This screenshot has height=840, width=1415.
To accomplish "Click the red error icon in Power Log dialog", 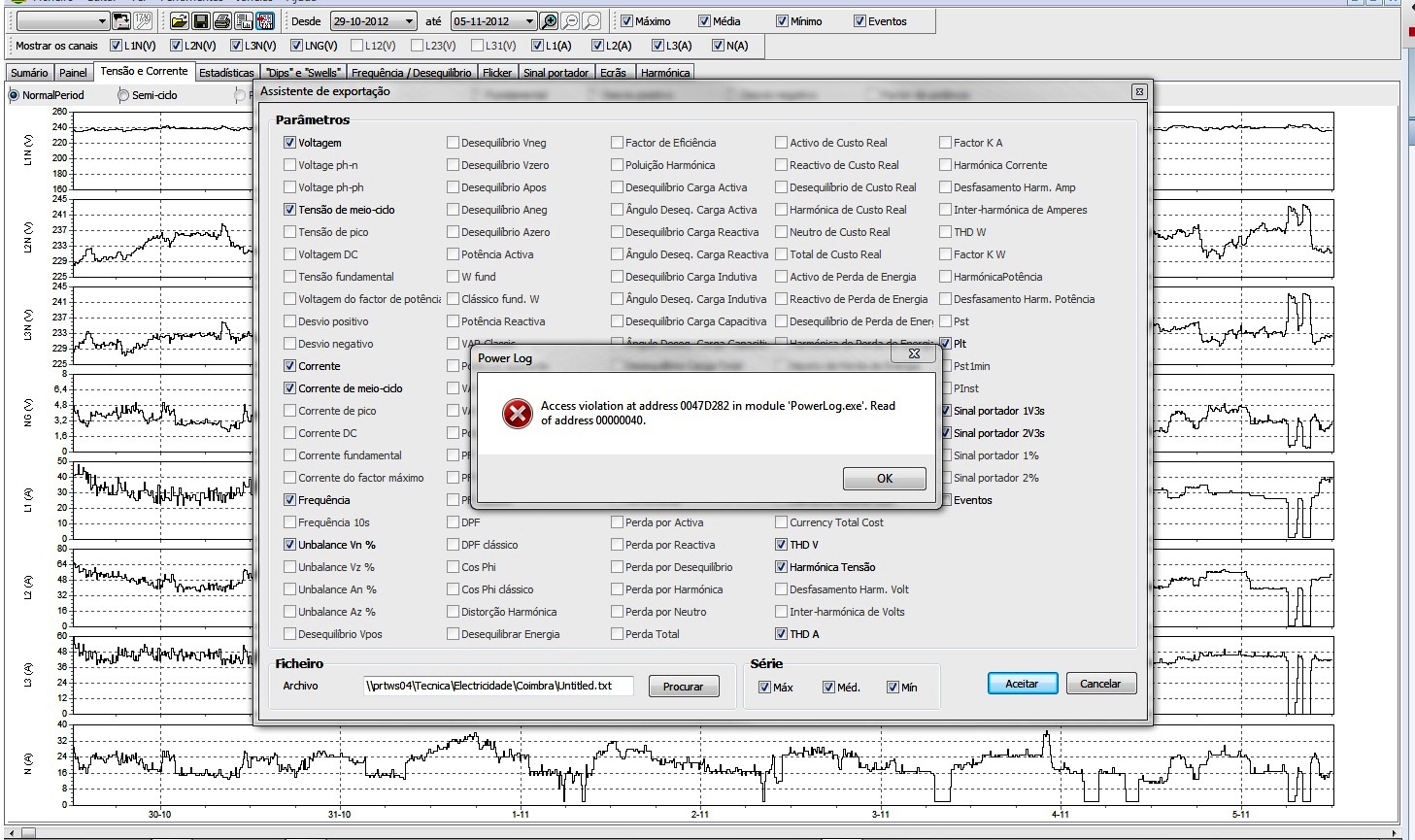I will click(517, 414).
